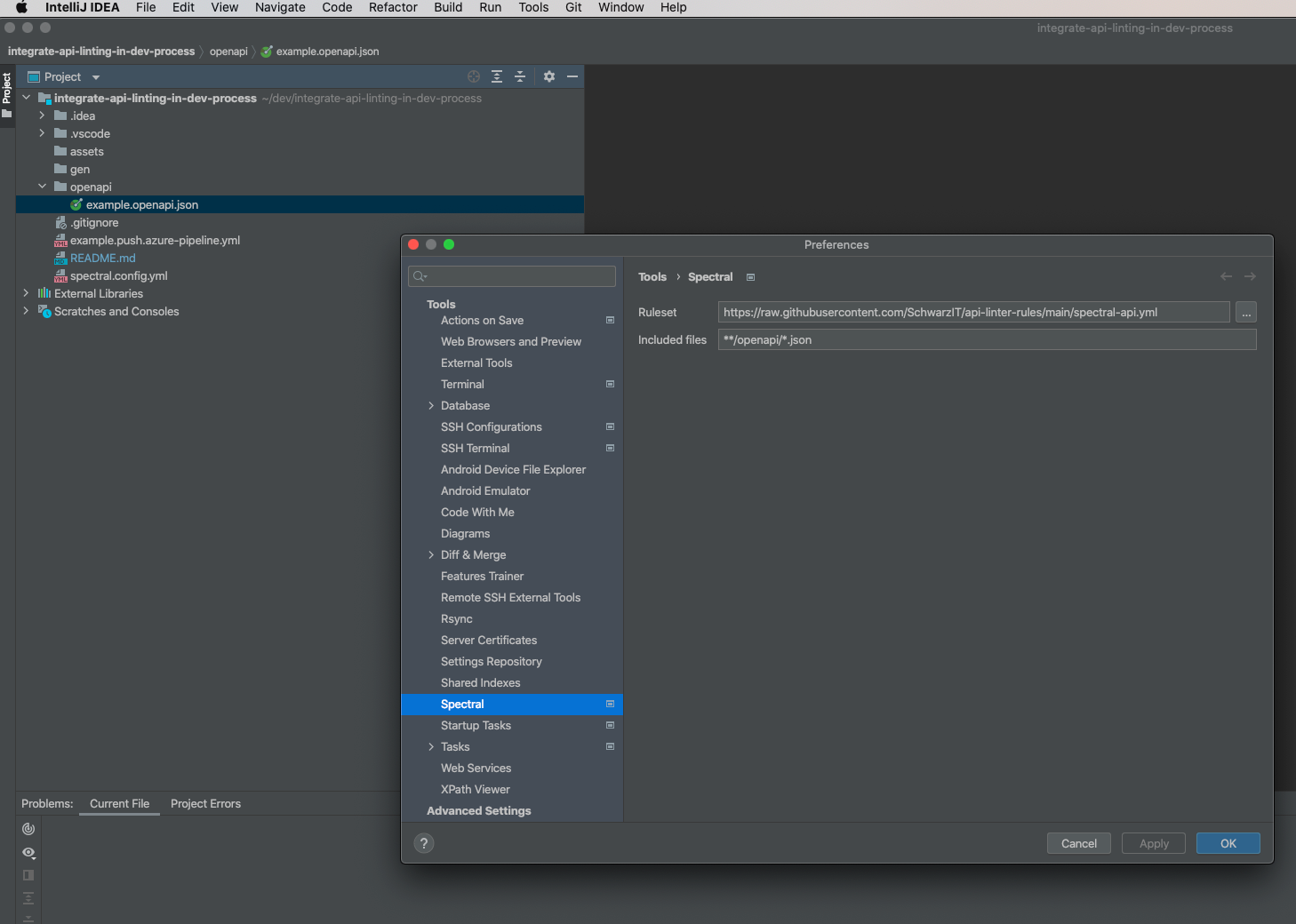Expand the .idea folder

pos(42,115)
